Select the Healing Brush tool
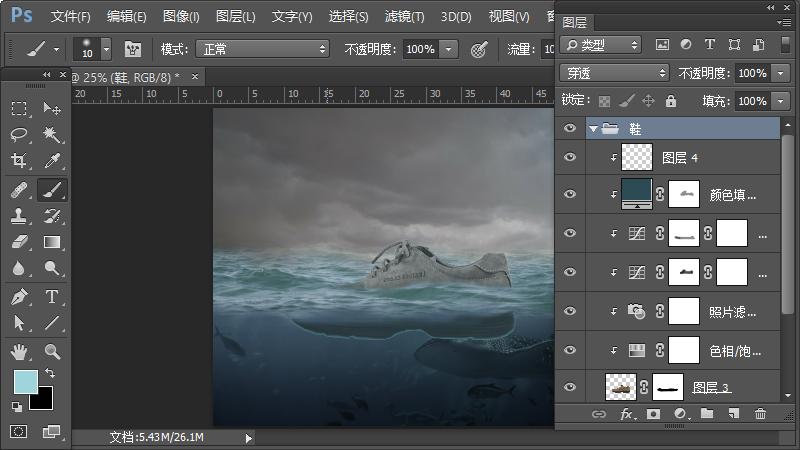 [19, 190]
